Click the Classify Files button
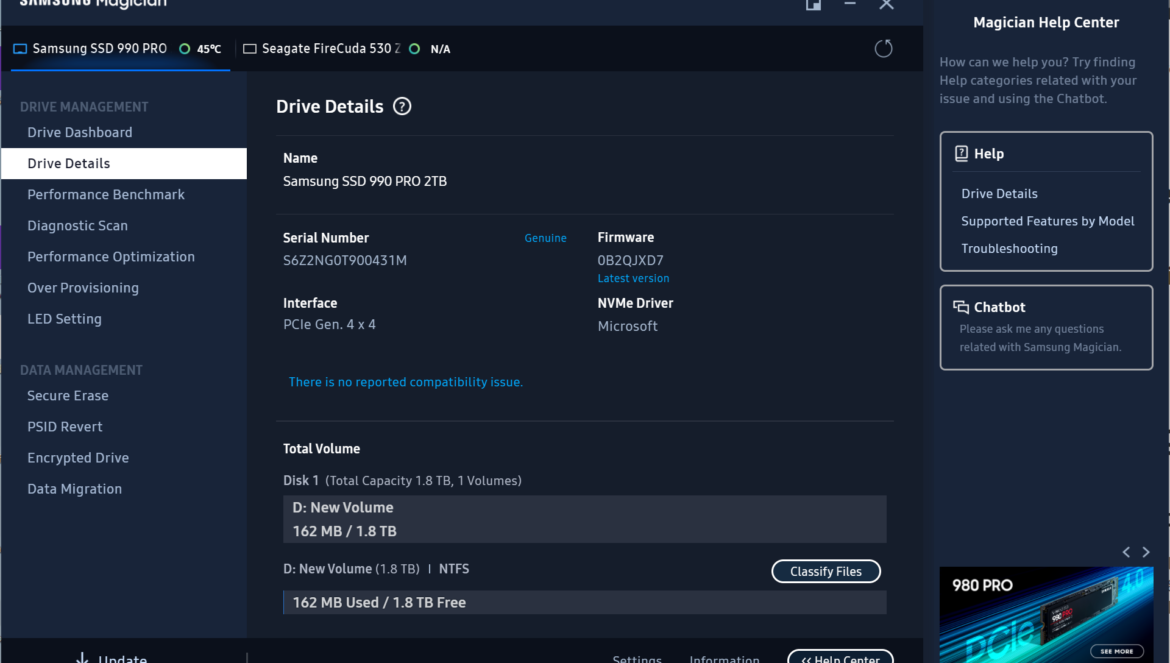1170x663 pixels. click(826, 571)
